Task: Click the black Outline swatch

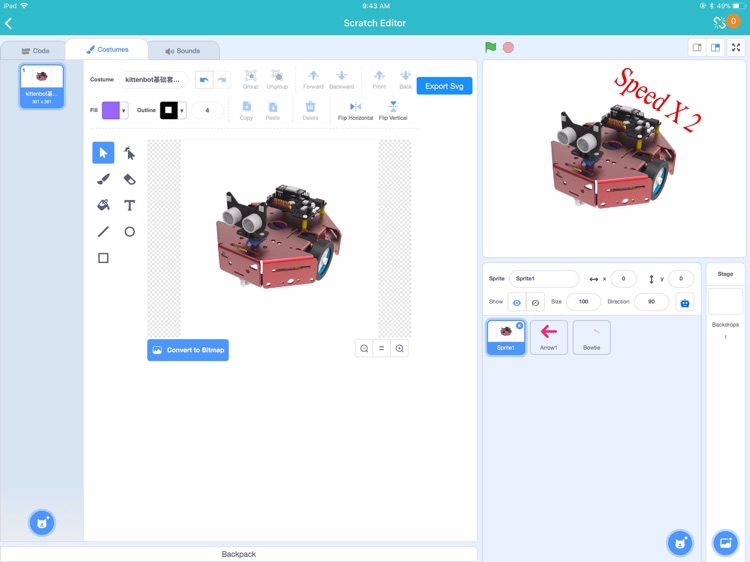Action: pyautogui.click(x=168, y=110)
